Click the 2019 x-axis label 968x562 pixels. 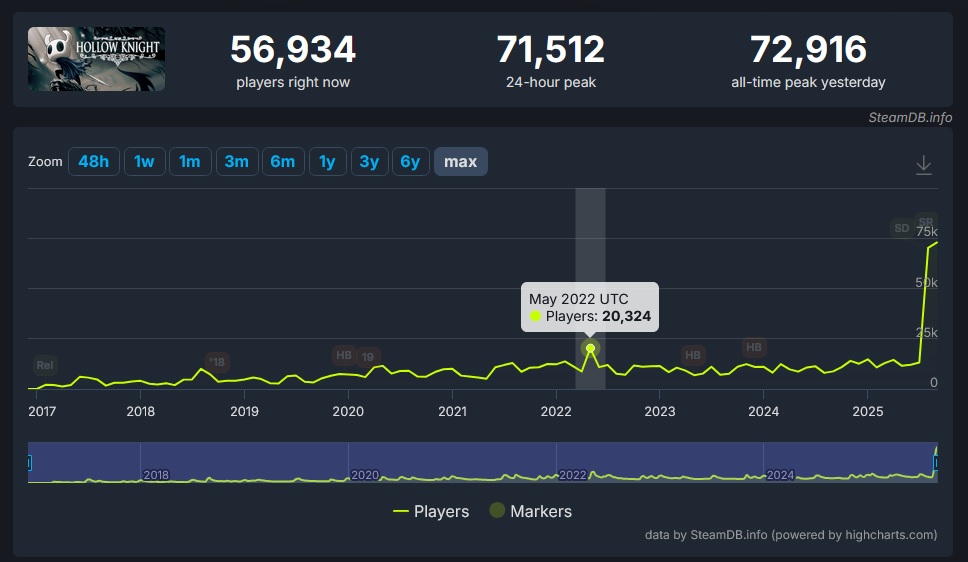pos(244,411)
